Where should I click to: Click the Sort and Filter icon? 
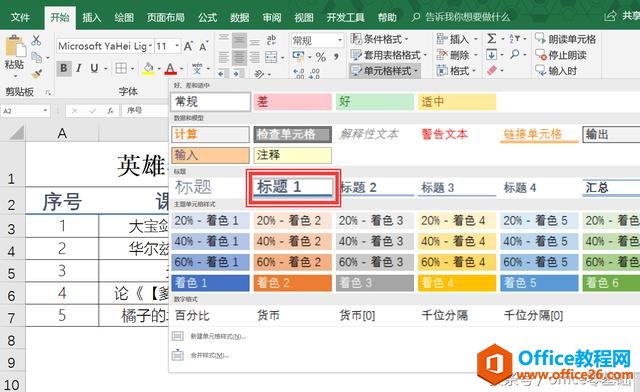(514, 39)
